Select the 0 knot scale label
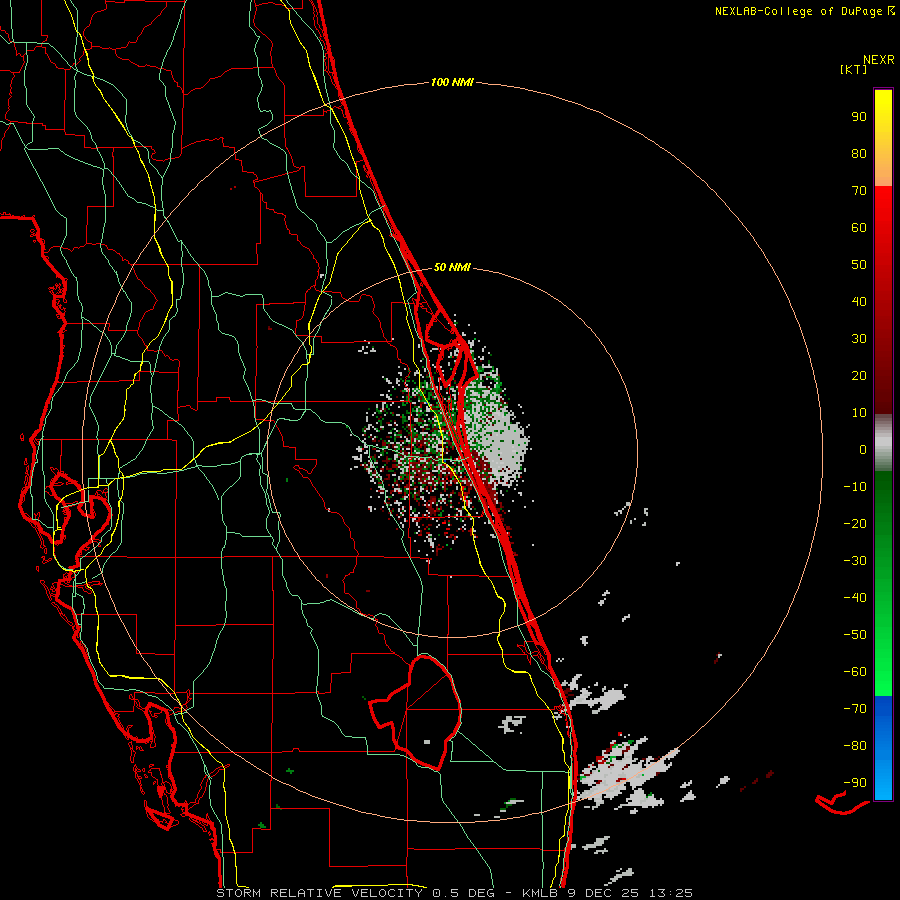900x900 pixels. click(863, 449)
